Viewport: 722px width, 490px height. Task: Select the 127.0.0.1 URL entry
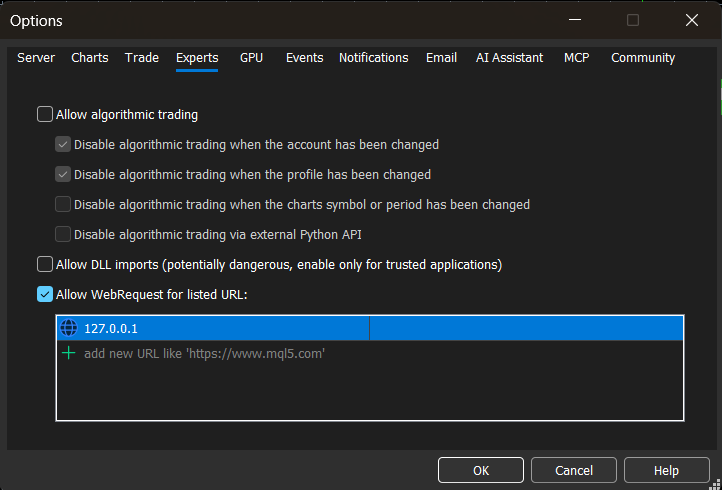point(370,328)
